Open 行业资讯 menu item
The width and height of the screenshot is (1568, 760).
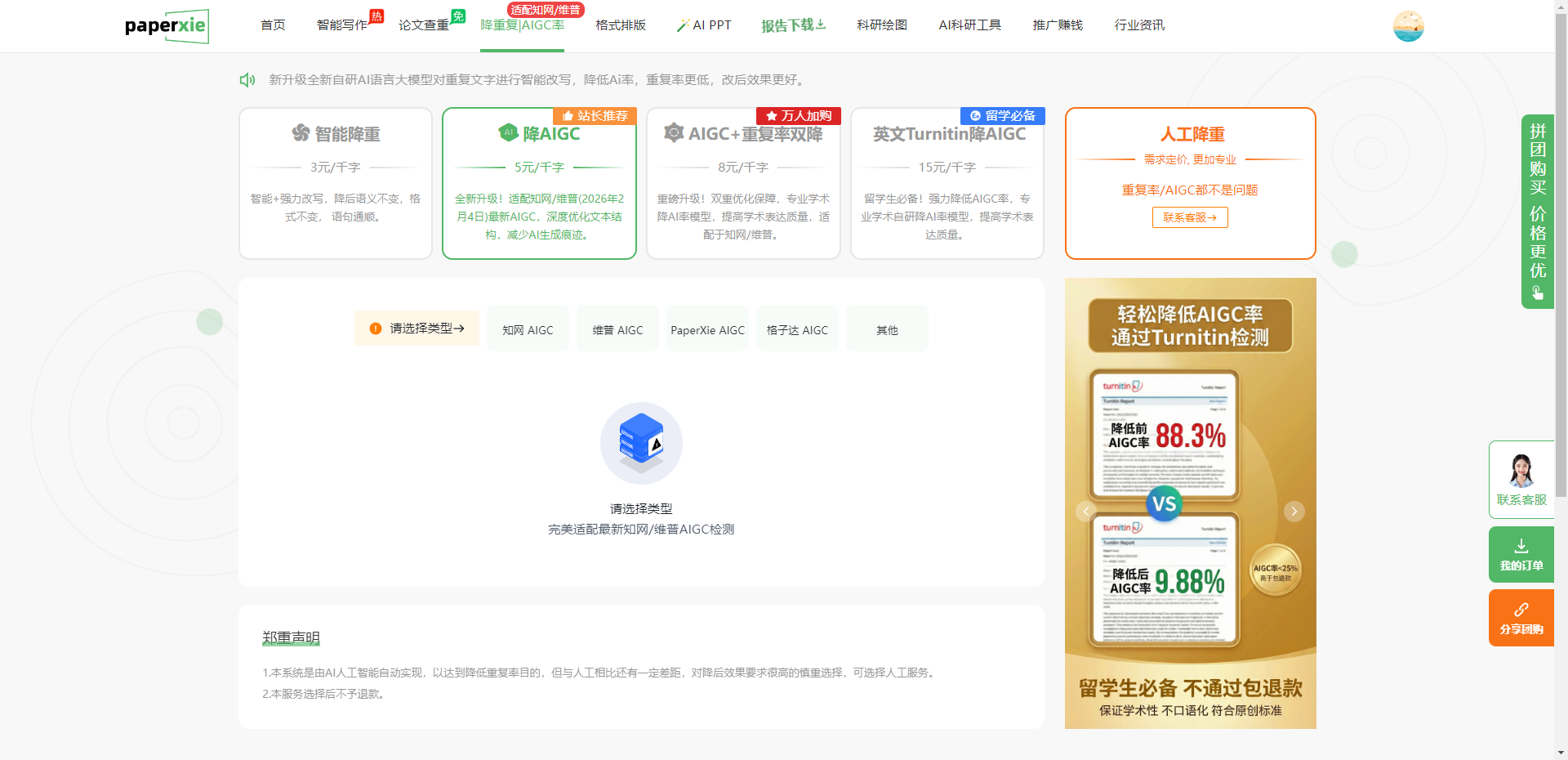pos(1139,25)
